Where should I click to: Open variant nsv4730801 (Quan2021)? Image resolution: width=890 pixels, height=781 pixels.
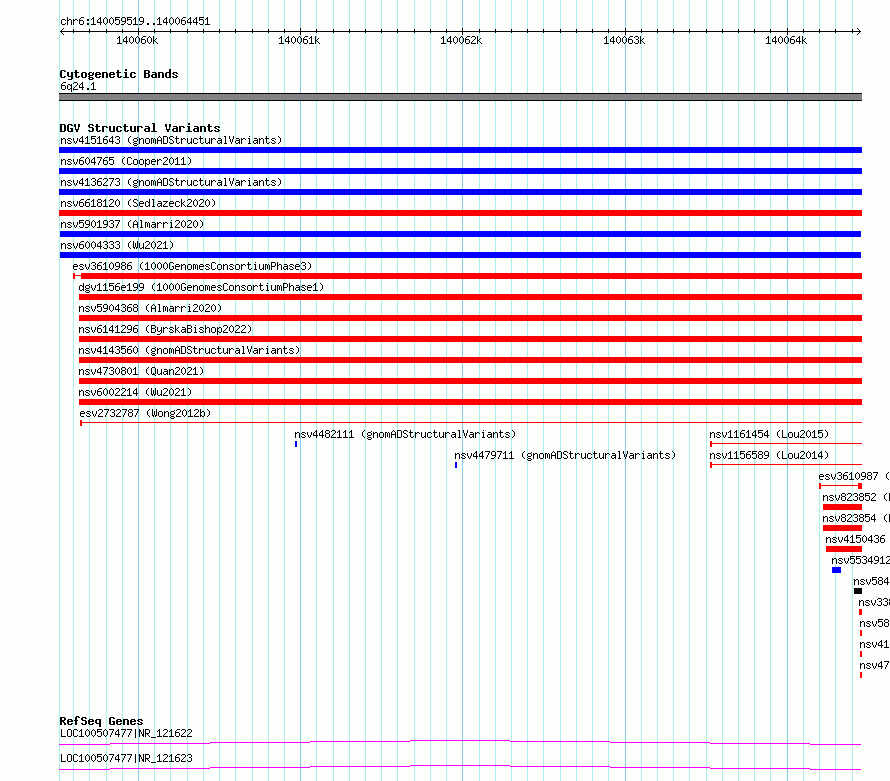470,381
